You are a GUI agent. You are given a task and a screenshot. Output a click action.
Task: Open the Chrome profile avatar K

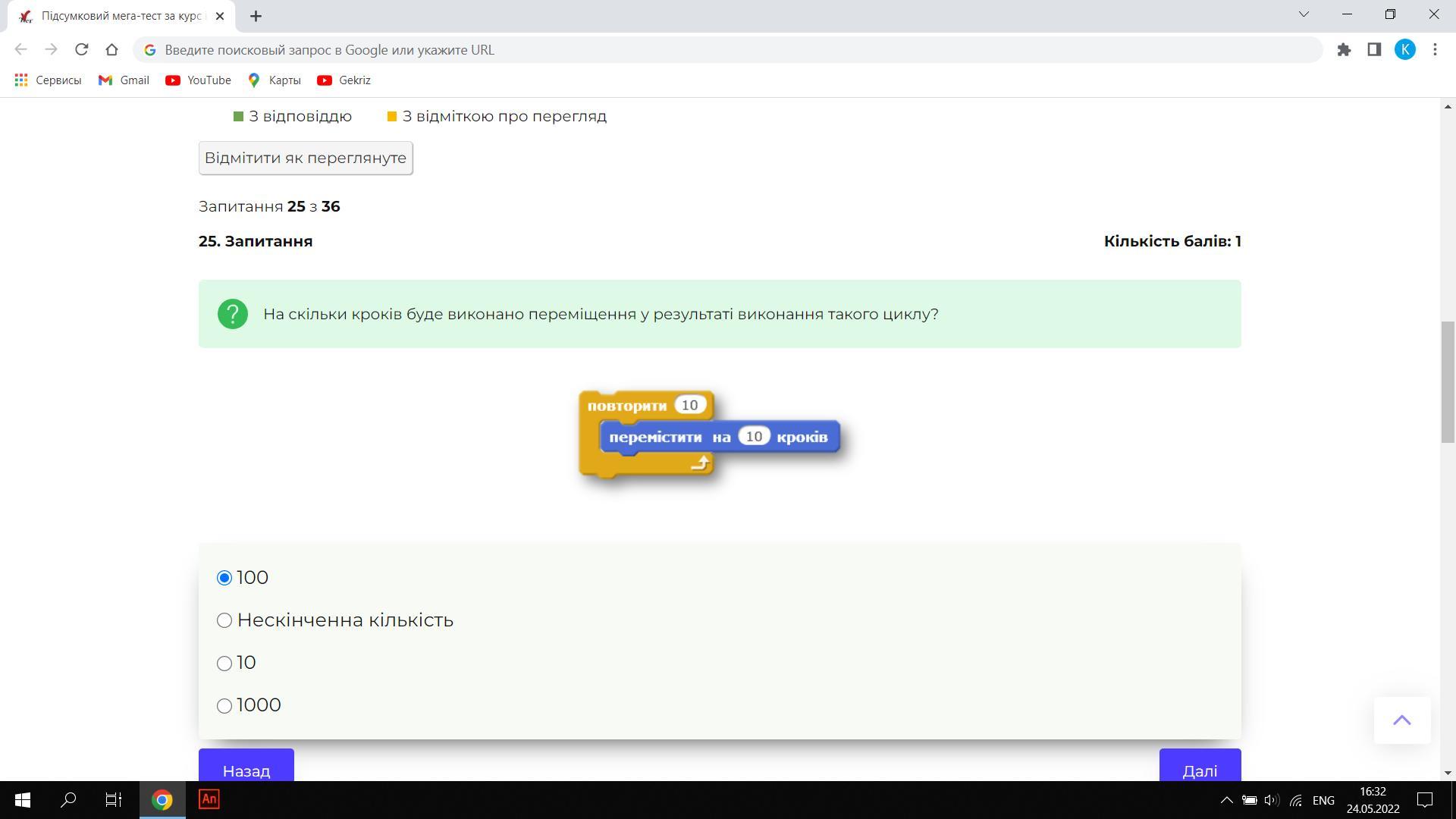coord(1404,50)
